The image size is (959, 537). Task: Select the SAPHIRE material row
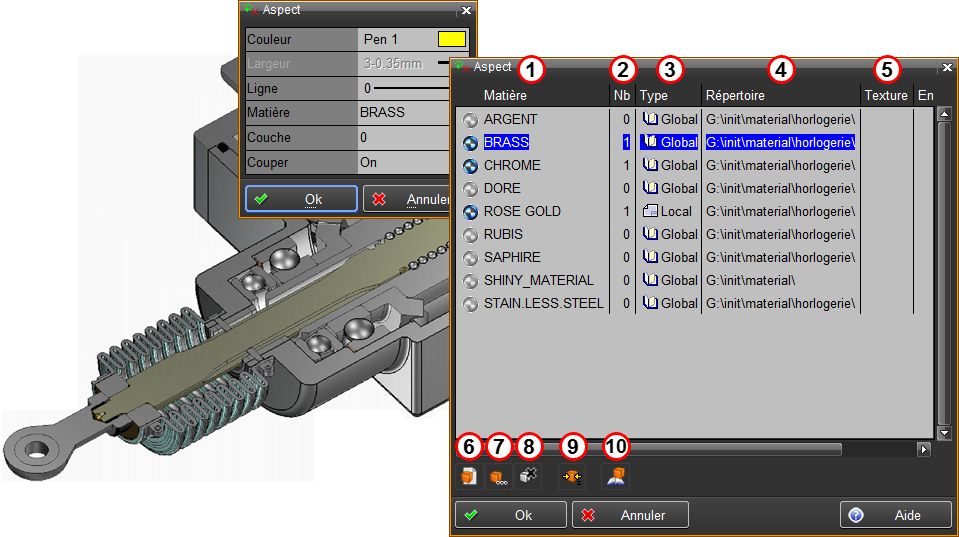515,257
